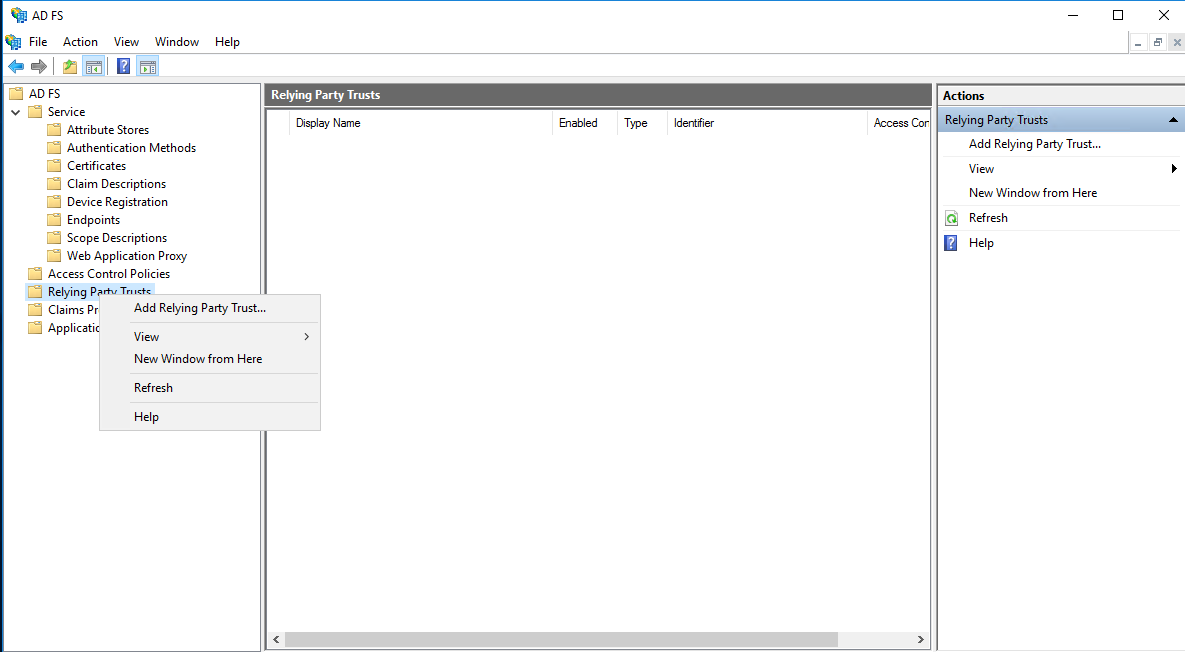Sort by Display Name column header
This screenshot has width=1185, height=652.
pos(421,123)
